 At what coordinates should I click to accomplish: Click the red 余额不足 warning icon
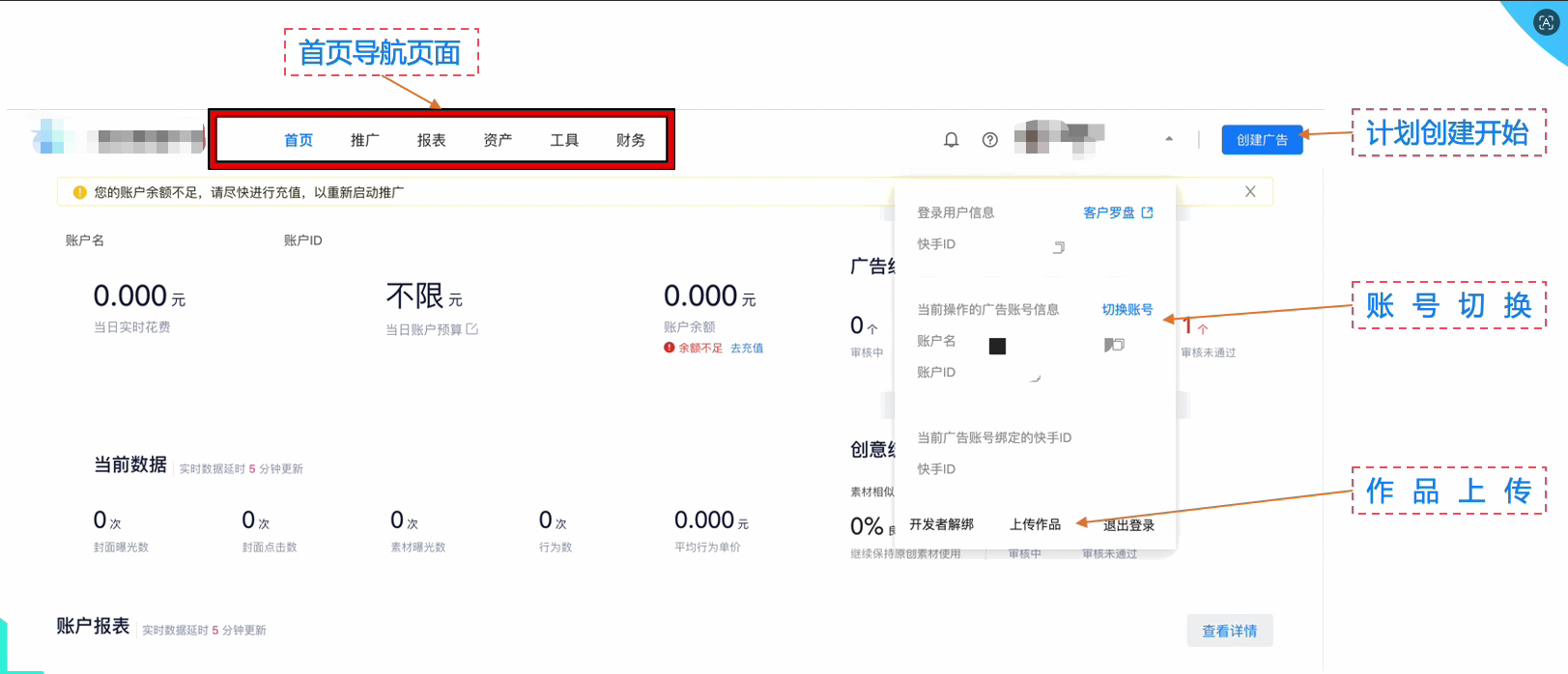(x=669, y=348)
